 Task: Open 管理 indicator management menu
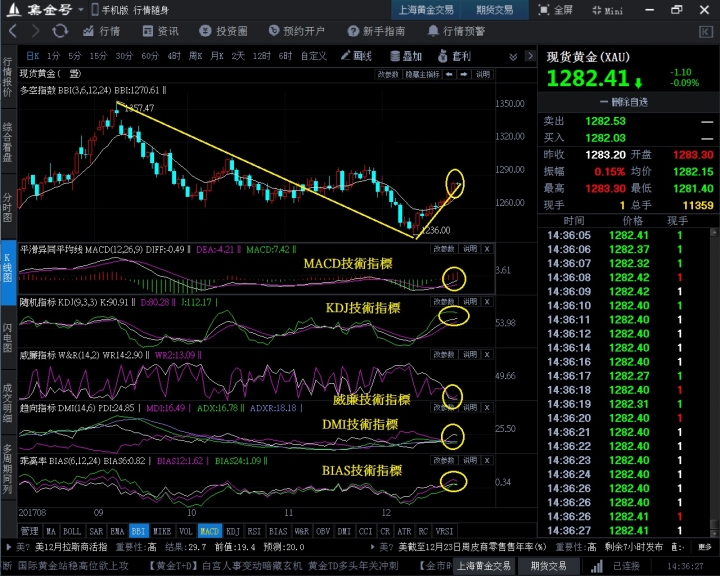click(30, 531)
